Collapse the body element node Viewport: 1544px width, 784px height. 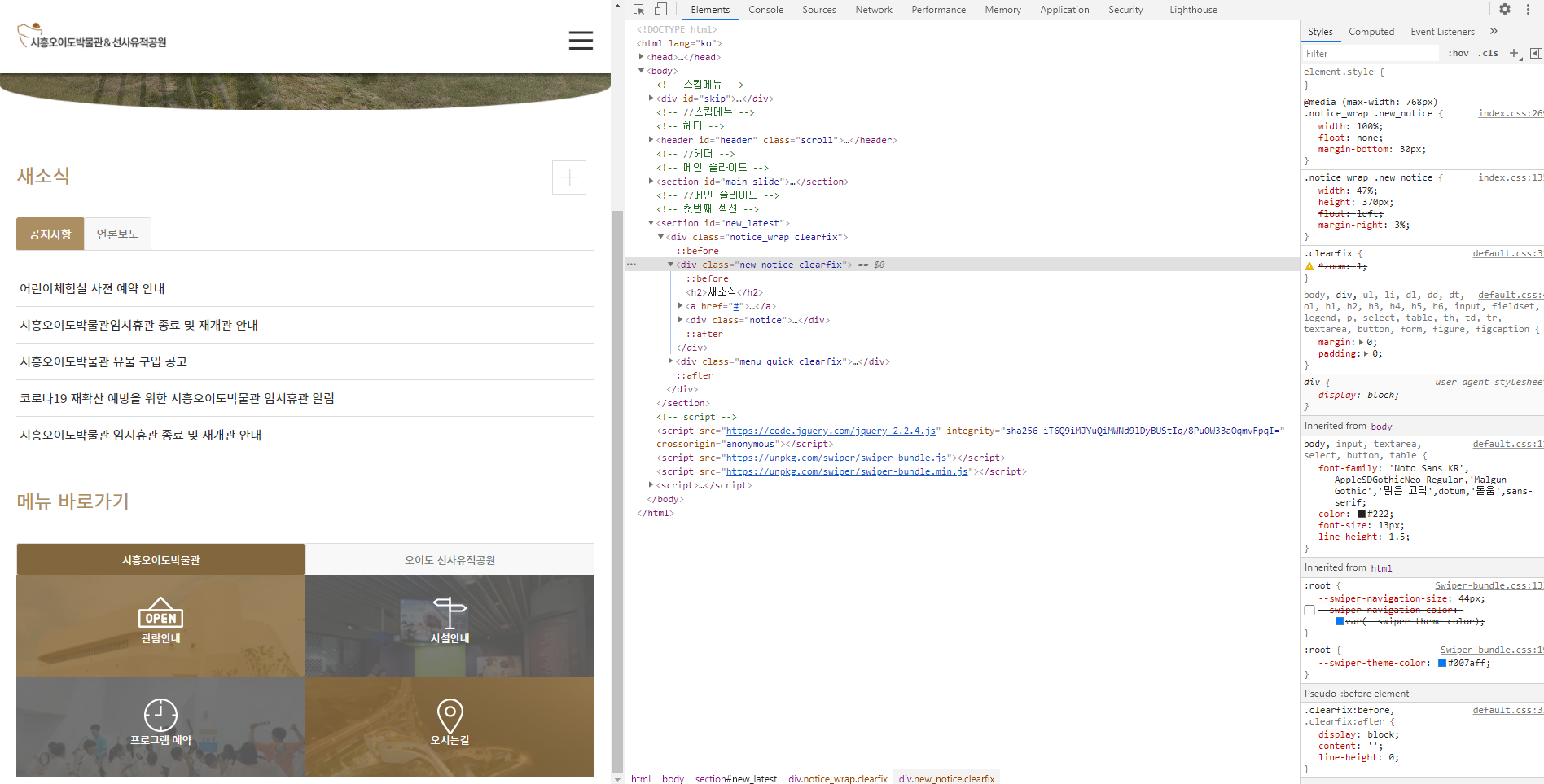[x=642, y=71]
